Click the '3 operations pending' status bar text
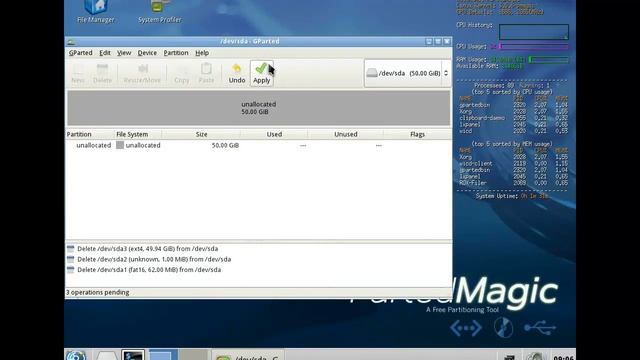 (98, 292)
